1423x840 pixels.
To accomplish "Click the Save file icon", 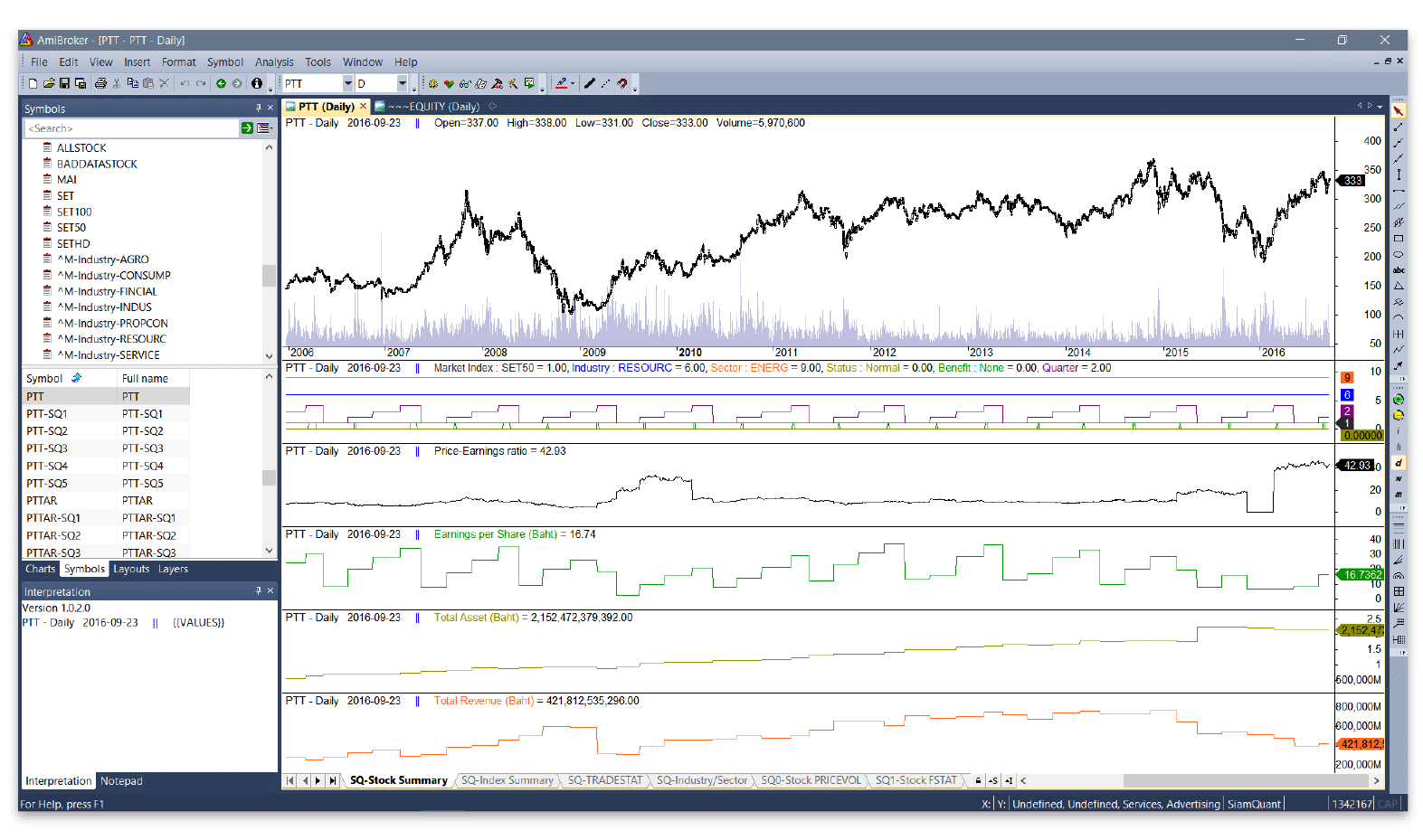I will (64, 84).
